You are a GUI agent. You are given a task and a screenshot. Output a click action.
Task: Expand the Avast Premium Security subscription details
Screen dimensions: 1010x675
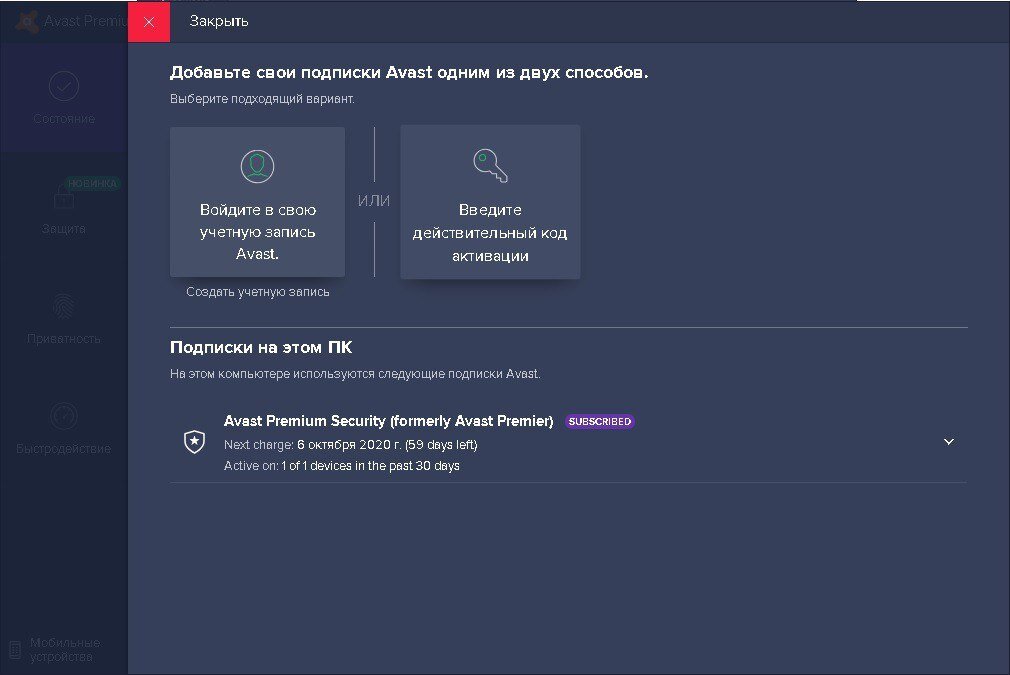coord(948,442)
